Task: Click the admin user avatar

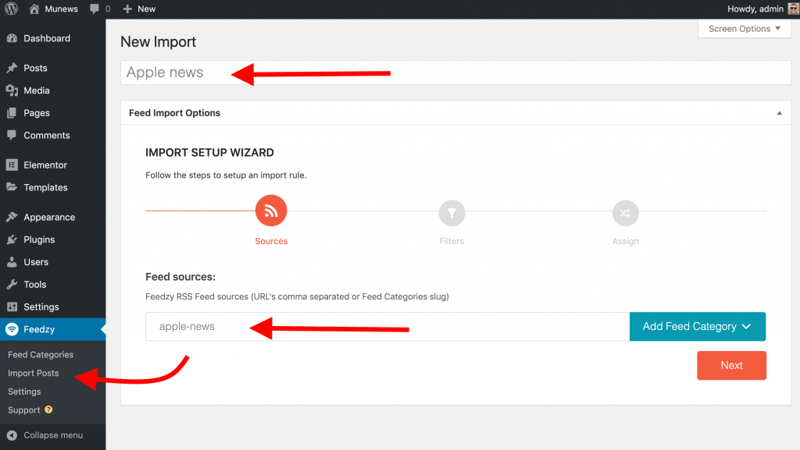Action: pos(793,9)
